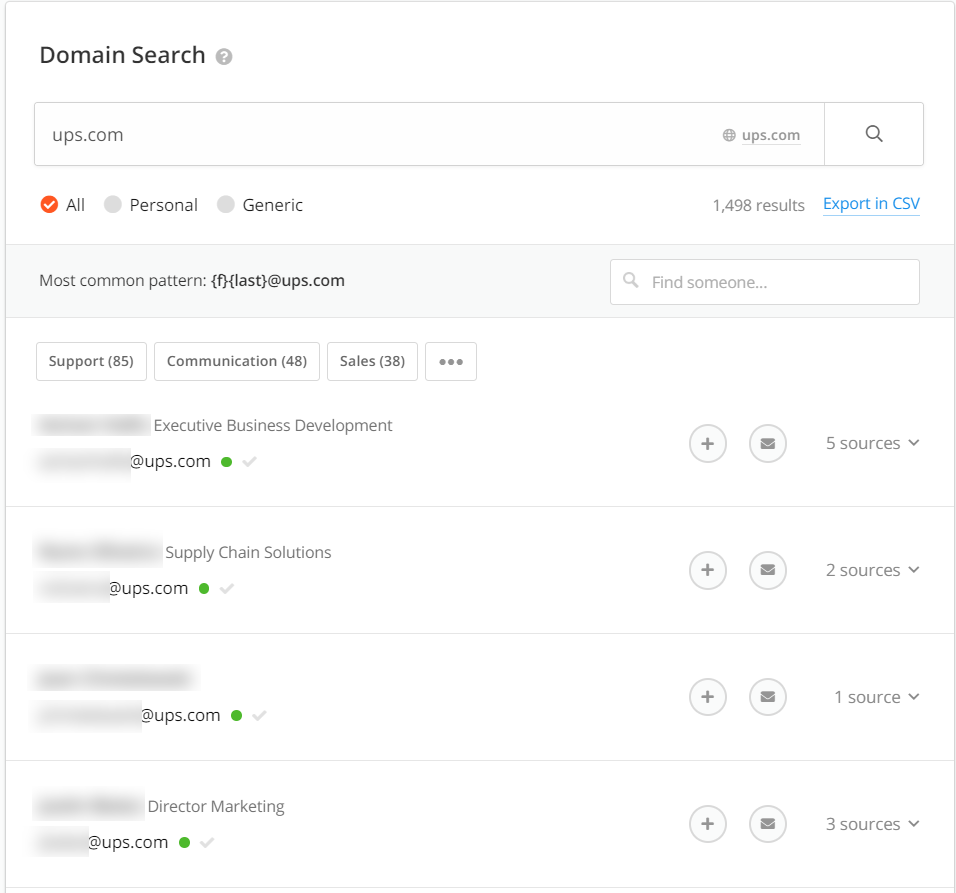Click the checkmark beside Supply Chain Solutions email

click(227, 589)
